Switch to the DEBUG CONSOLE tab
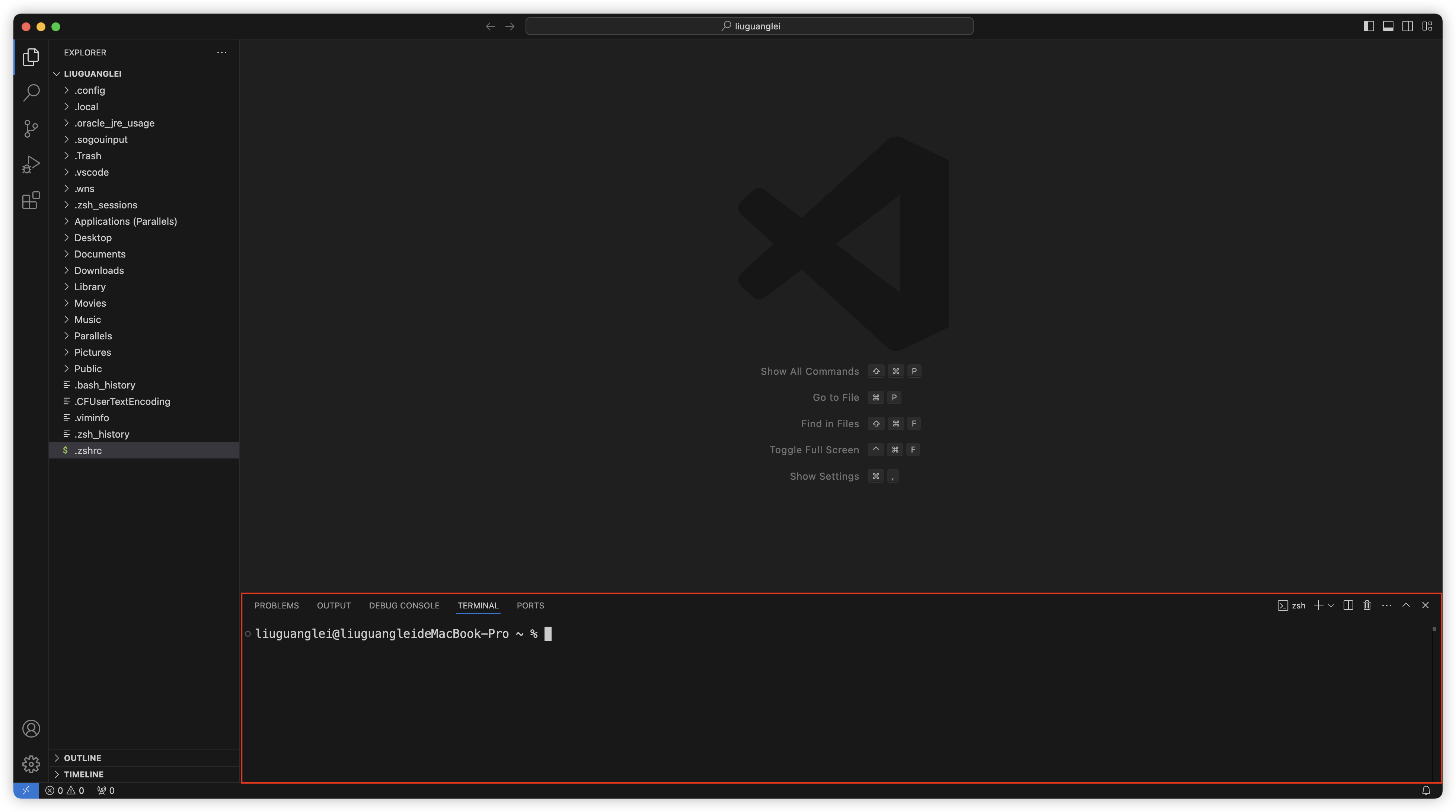 coord(403,605)
